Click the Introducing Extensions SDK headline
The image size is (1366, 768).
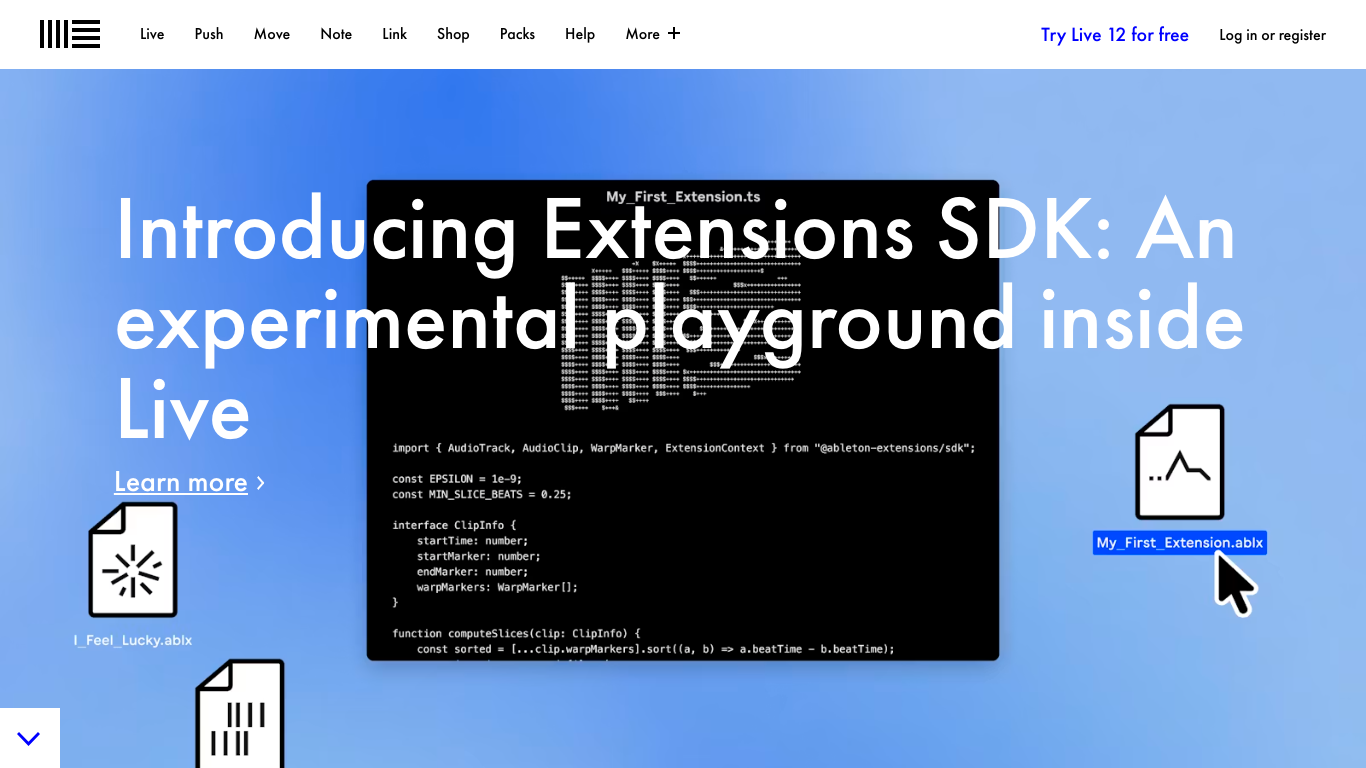click(680, 320)
